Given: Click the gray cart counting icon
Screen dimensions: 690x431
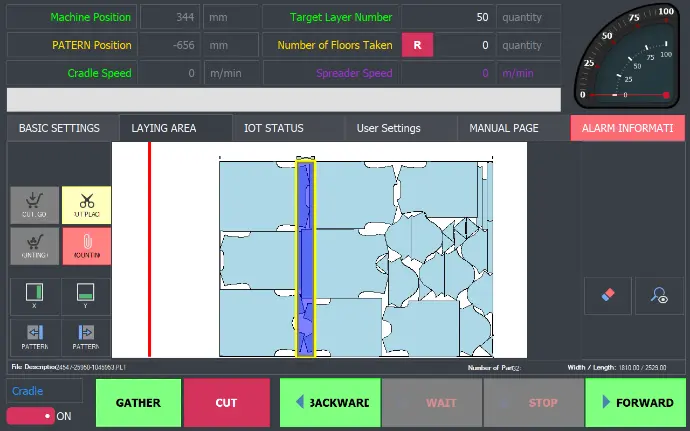Looking at the screenshot, I should (x=35, y=246).
